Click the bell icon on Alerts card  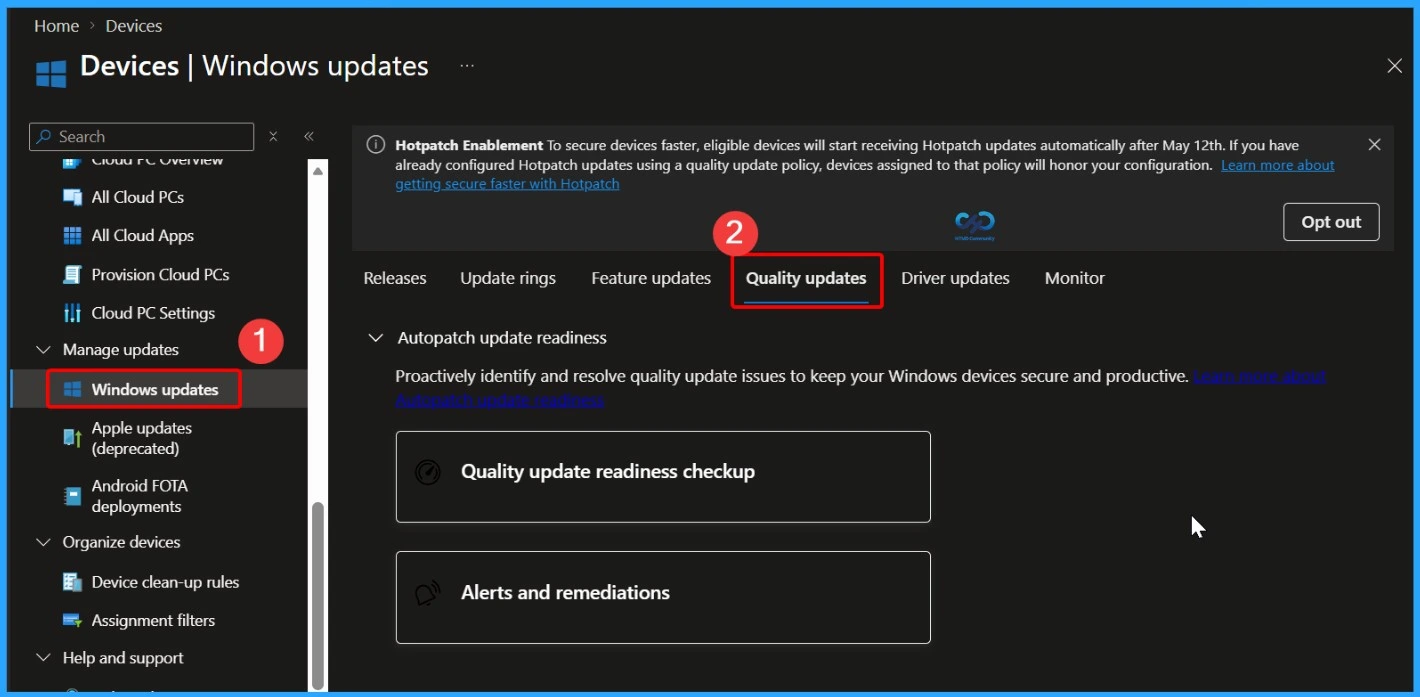tap(428, 593)
